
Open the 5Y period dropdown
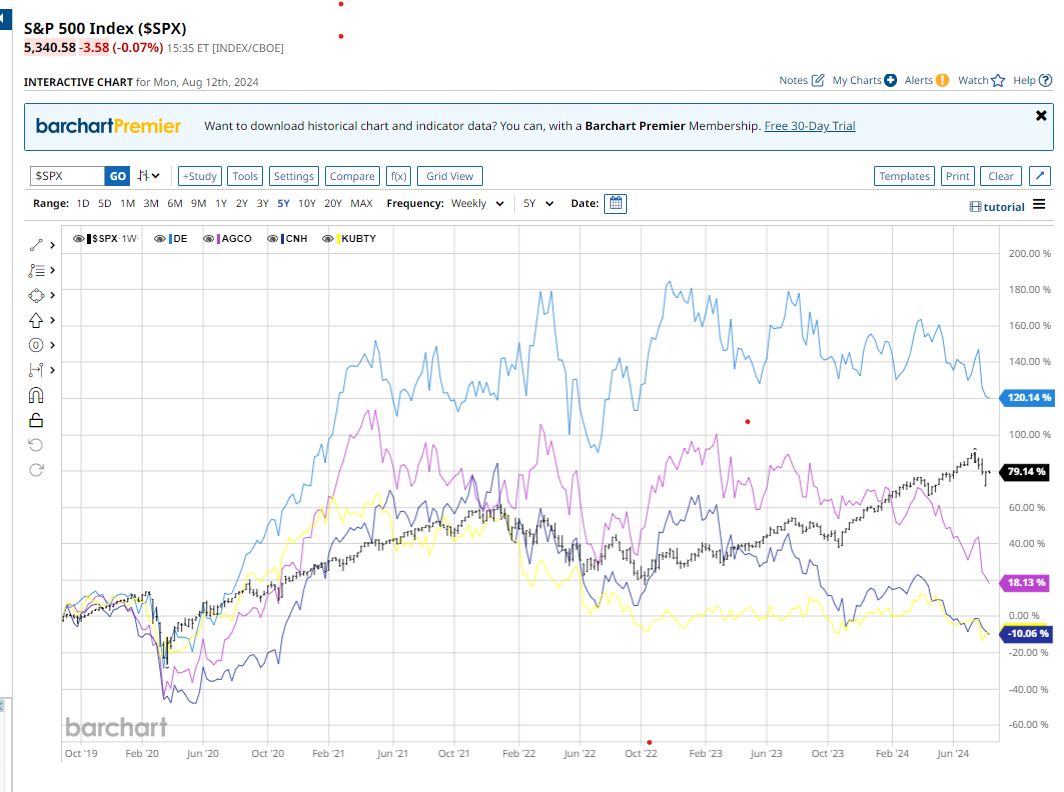coord(539,204)
